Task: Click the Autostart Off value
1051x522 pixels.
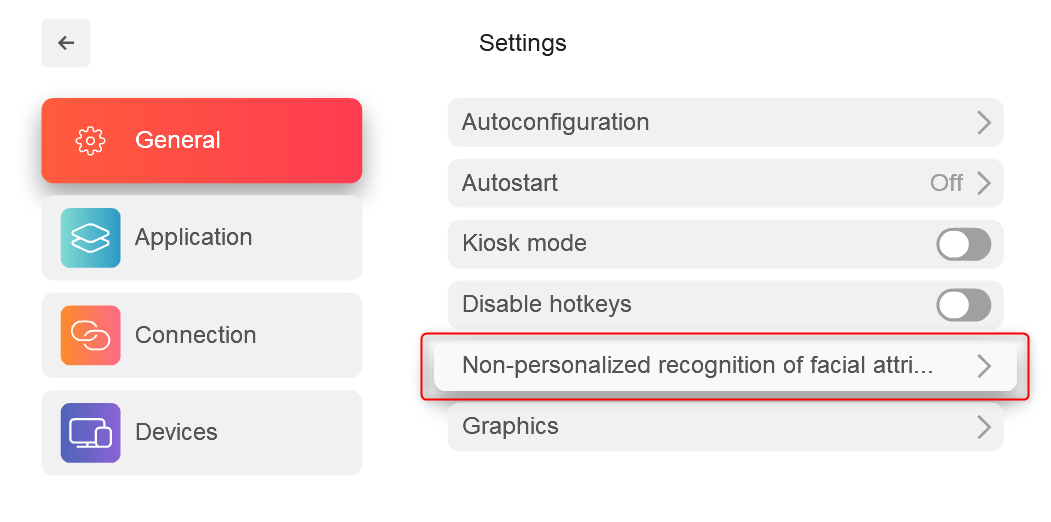Action: pos(946,183)
